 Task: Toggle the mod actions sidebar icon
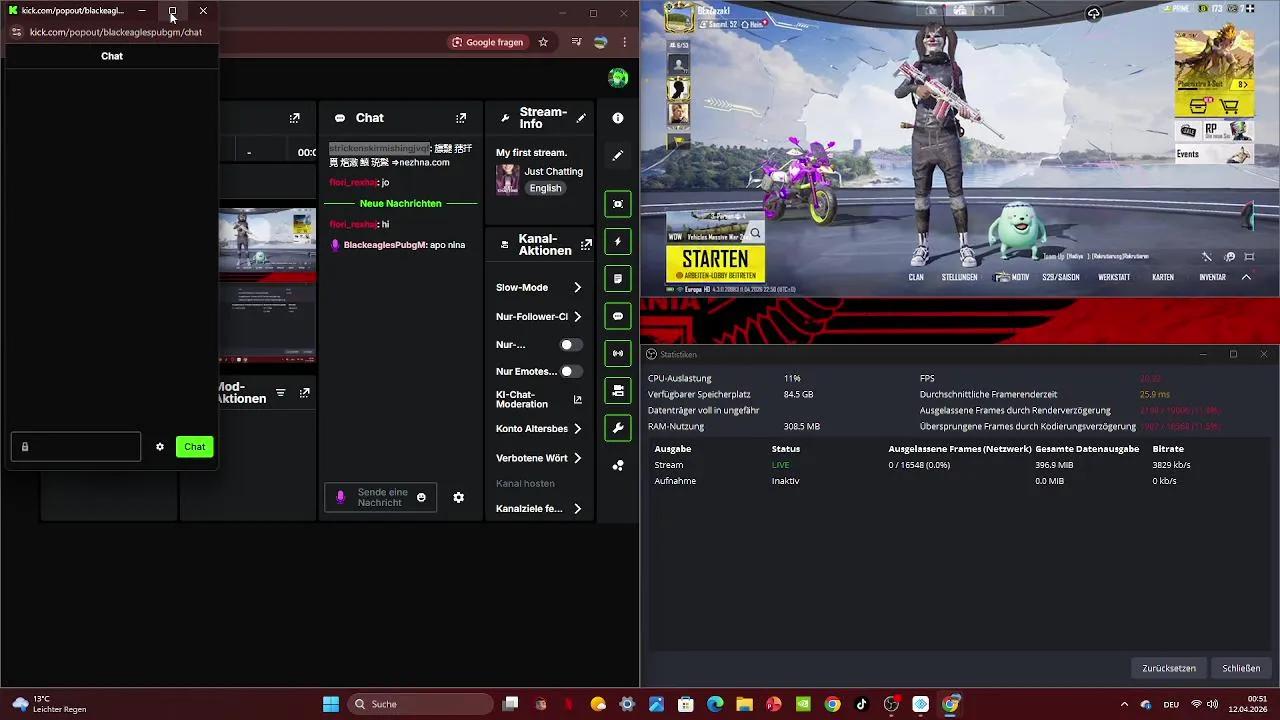click(x=618, y=391)
